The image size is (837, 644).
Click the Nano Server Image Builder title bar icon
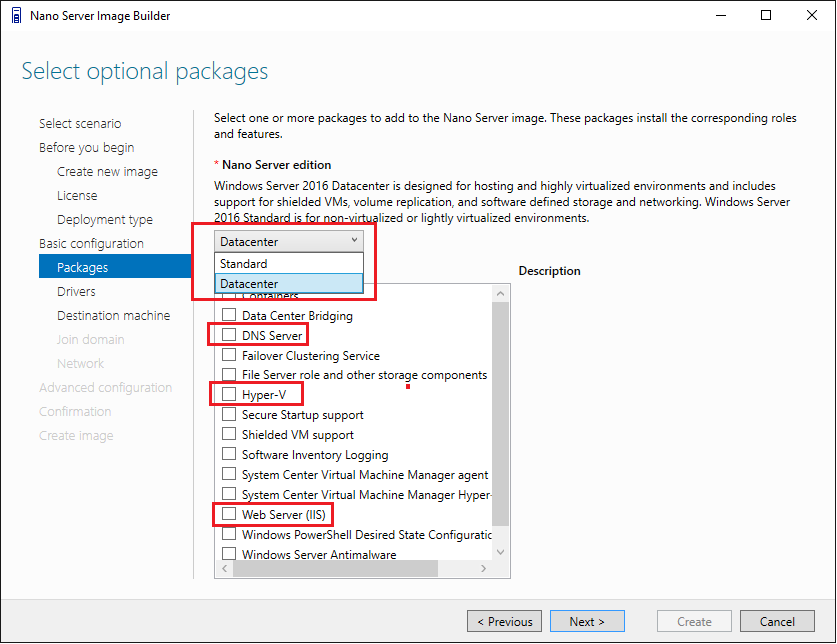[x=17, y=15]
